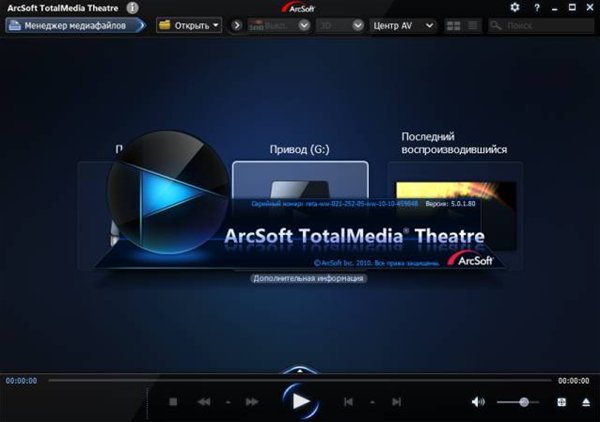Image resolution: width=600 pixels, height=422 pixels.
Task: Open the Media file manager (Менеджер медиафайлов)
Action: click(75, 26)
